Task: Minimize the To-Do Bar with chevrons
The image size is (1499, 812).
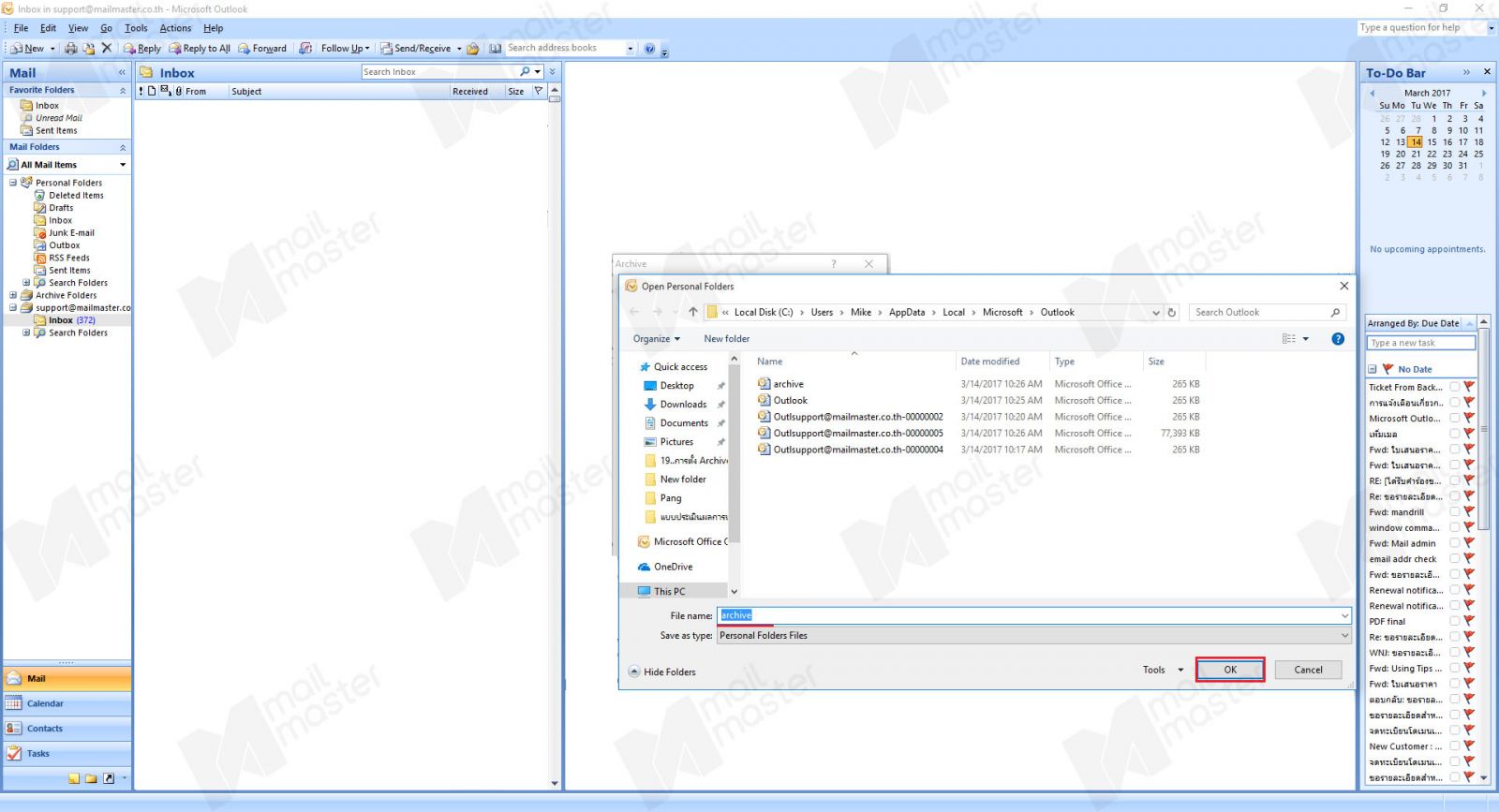Action: pos(1466,72)
